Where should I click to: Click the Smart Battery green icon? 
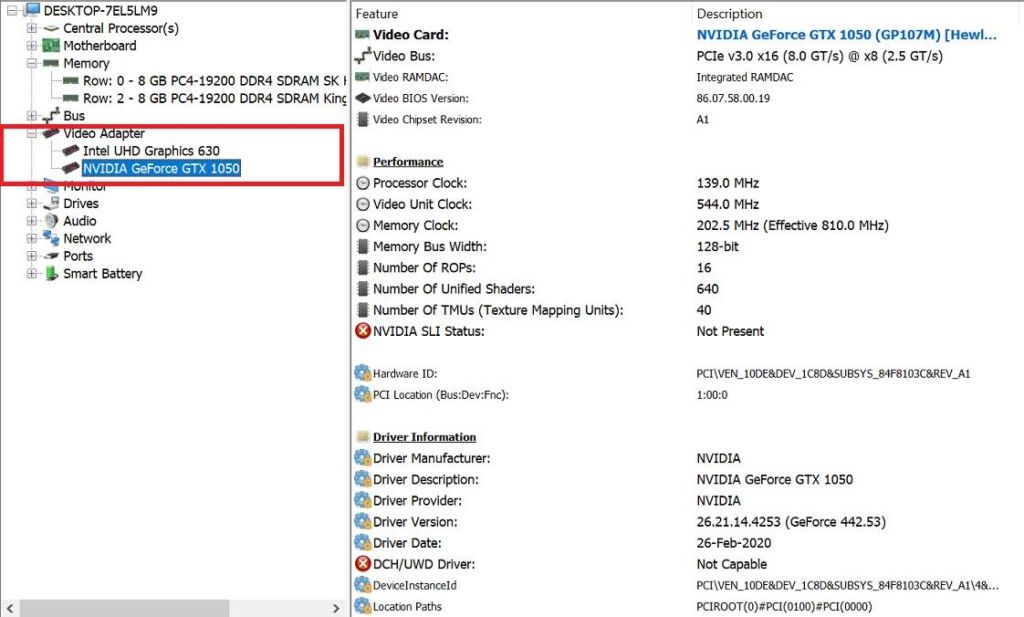(x=51, y=274)
